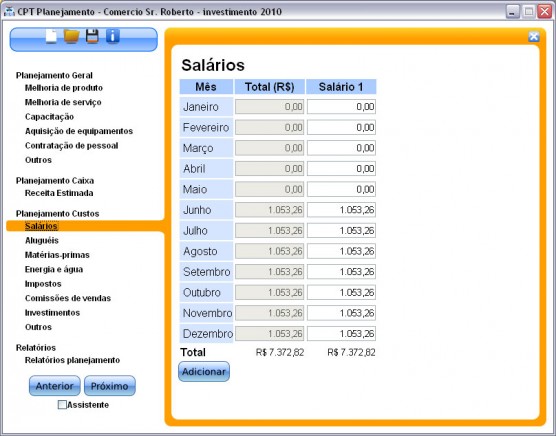Go to the next step with Próximo
This screenshot has width=556, height=436.
click(x=110, y=386)
